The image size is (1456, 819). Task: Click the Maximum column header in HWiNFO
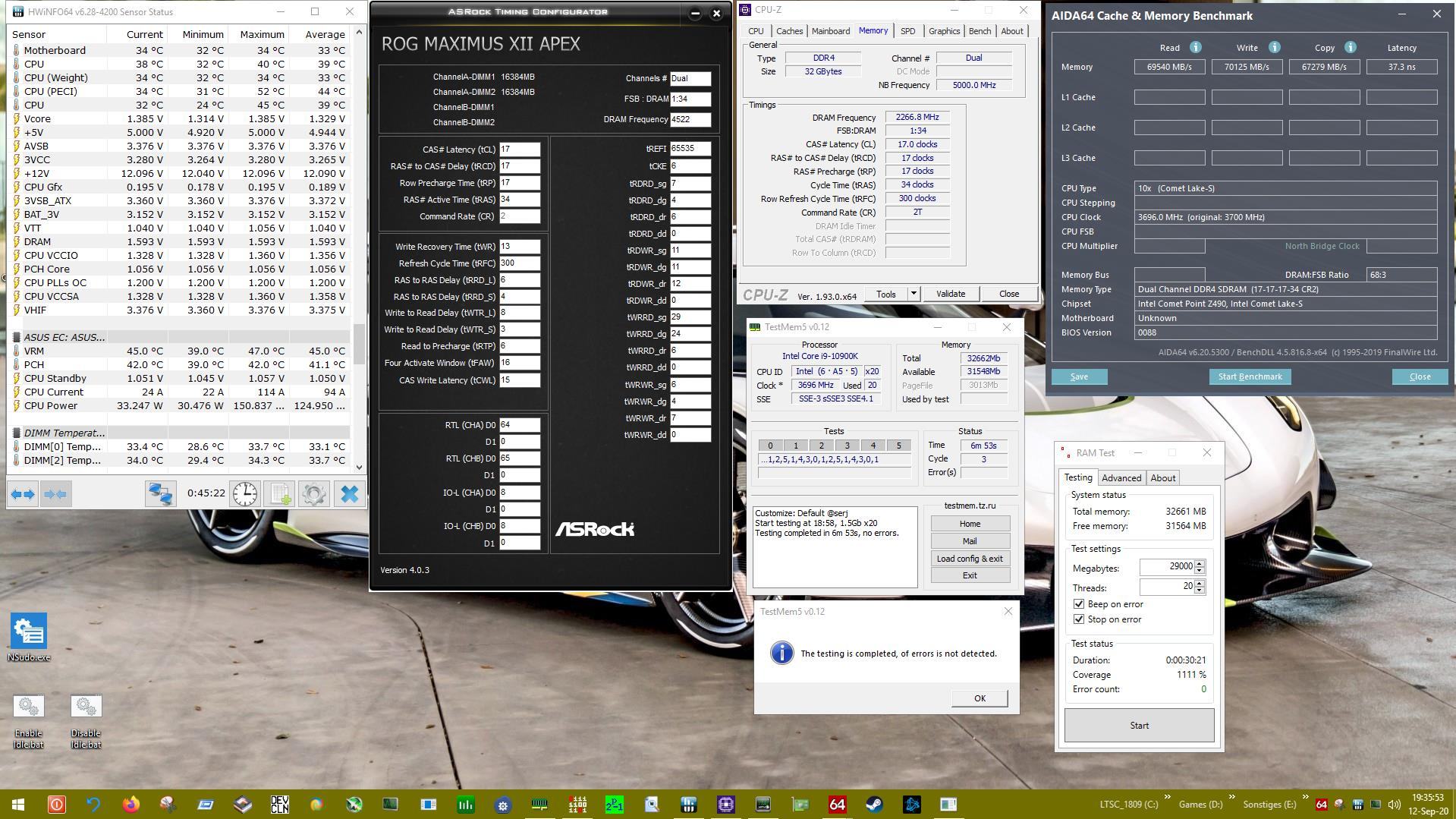tap(262, 34)
